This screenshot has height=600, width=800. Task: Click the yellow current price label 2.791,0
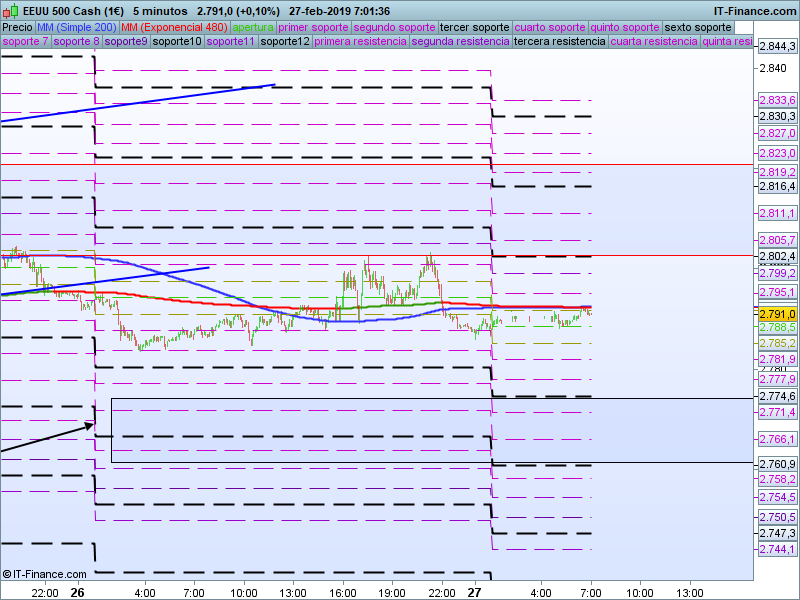(x=776, y=314)
